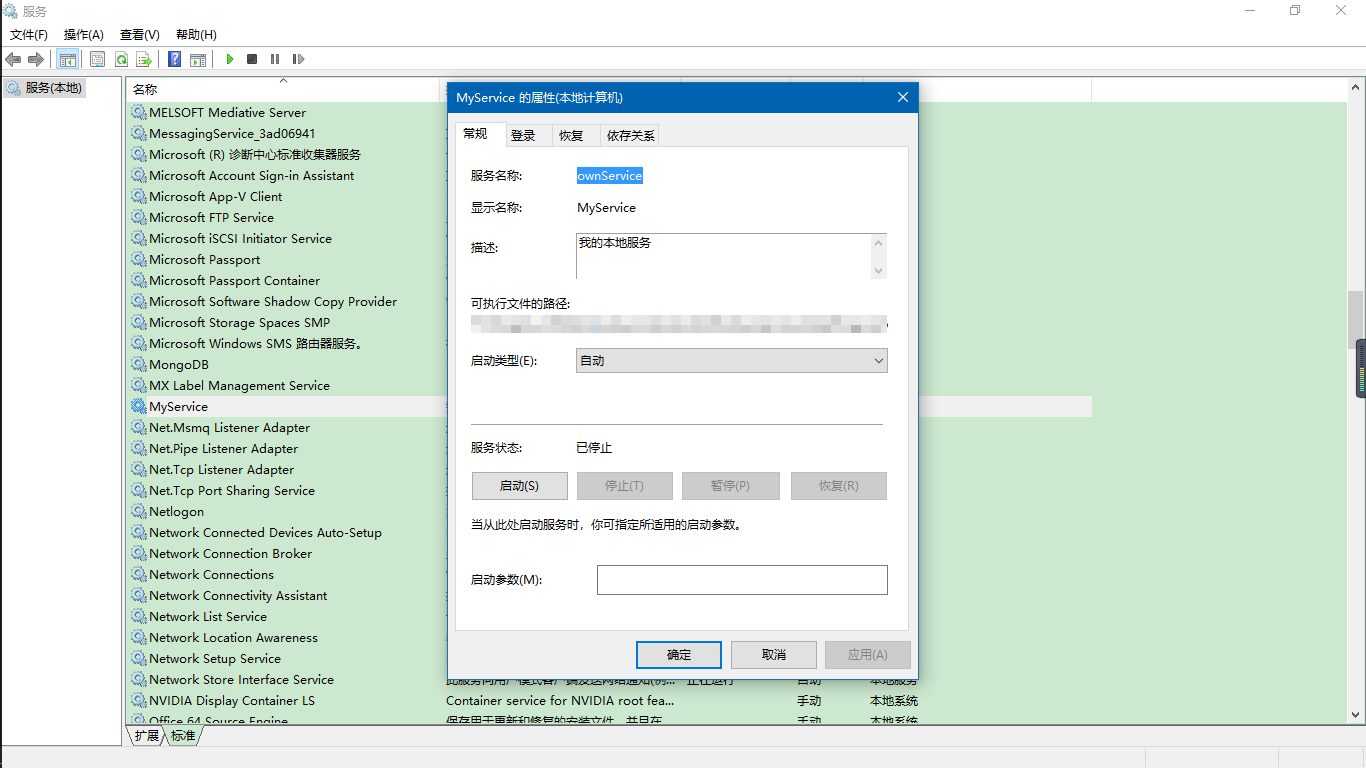Click inside the 启动参数(M) input field
Viewport: 1366px width, 768px height.
(x=742, y=580)
